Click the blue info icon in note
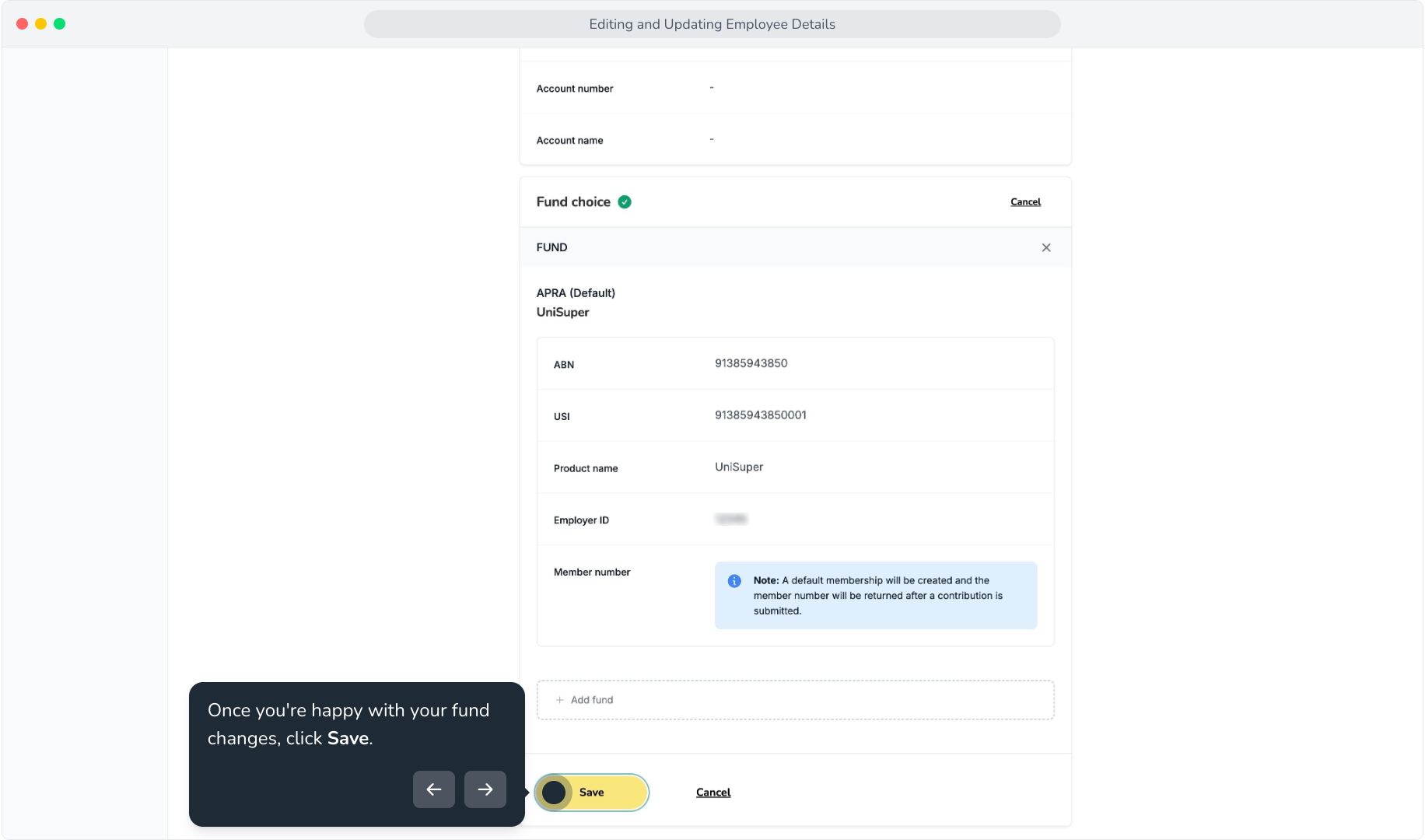1425x840 pixels. click(x=734, y=581)
